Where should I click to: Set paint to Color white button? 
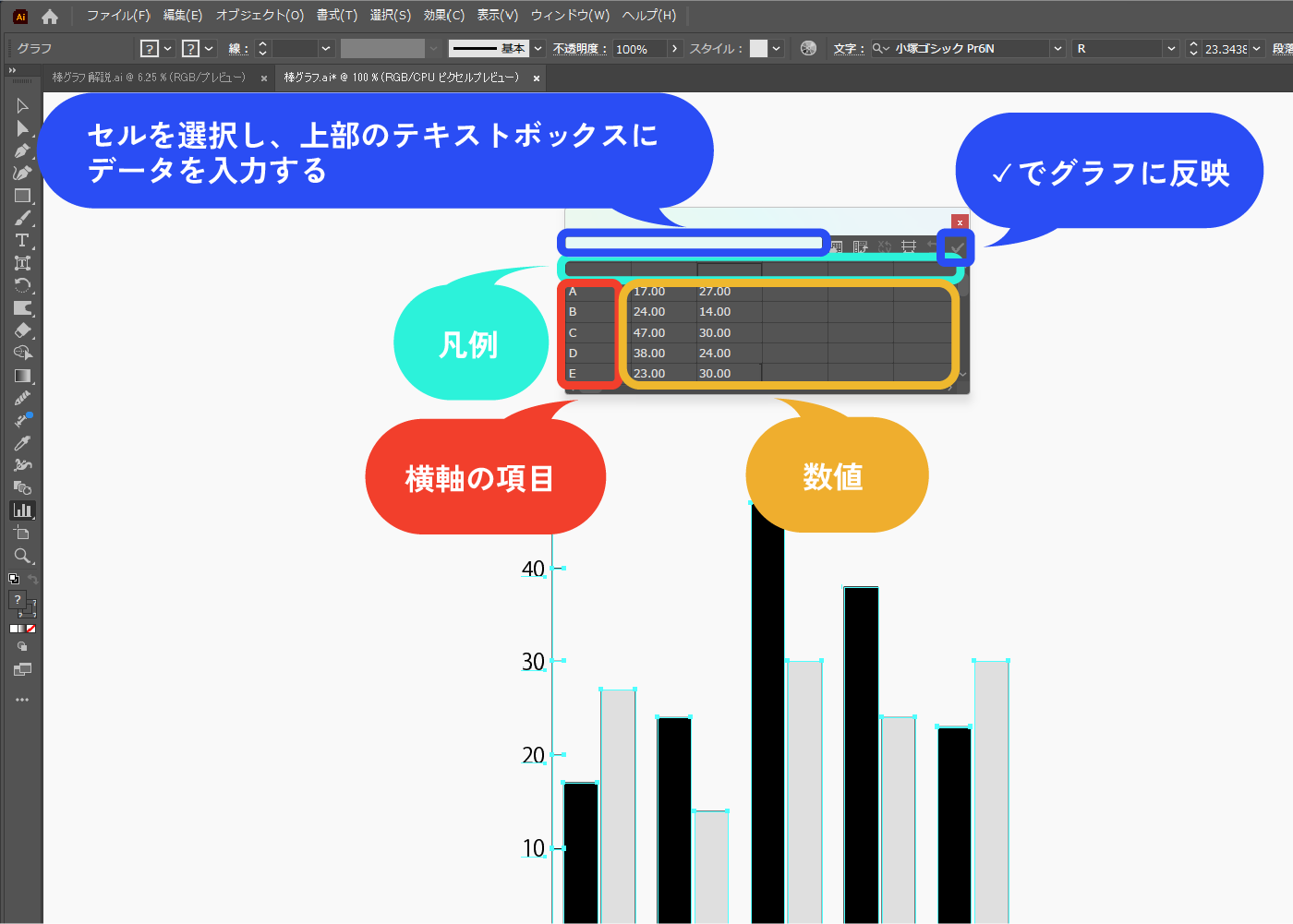pyautogui.click(x=15, y=629)
